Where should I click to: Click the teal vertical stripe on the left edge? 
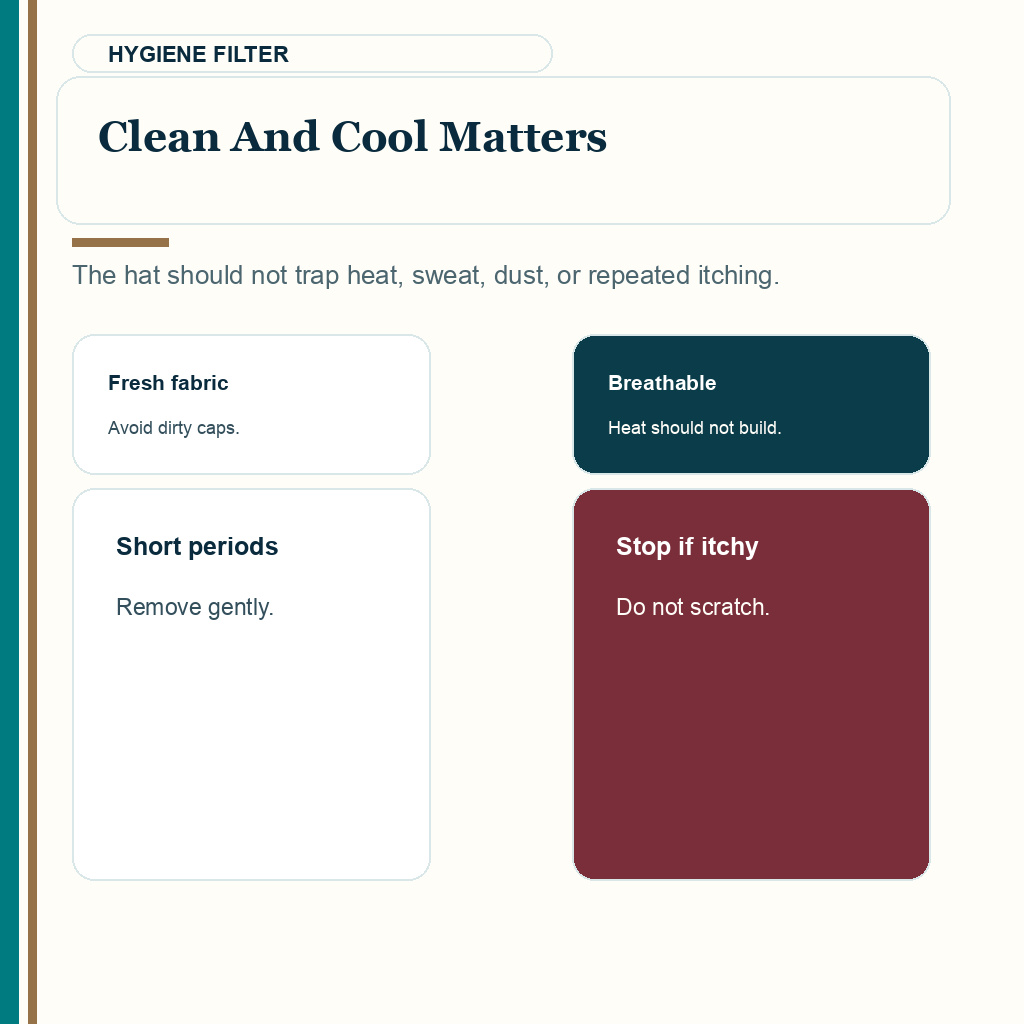pos(9,512)
